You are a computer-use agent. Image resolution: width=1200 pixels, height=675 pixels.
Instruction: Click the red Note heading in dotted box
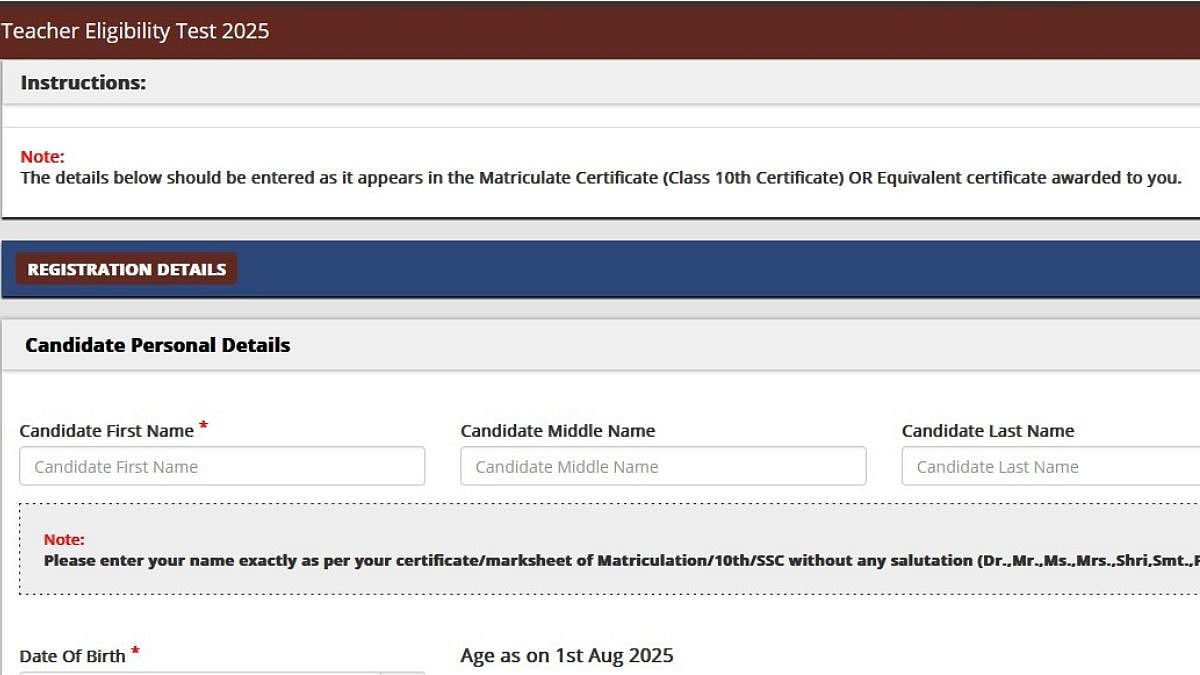click(64, 540)
